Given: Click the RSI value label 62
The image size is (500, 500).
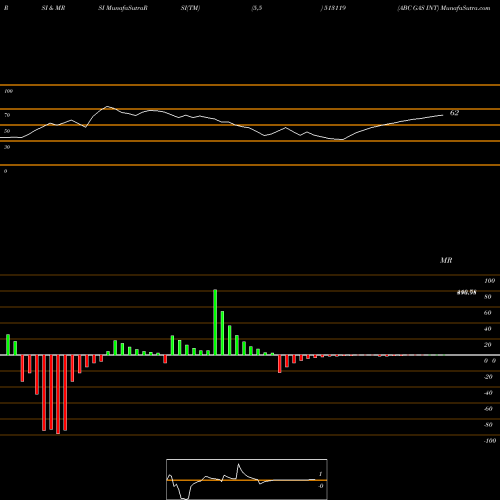Looking at the screenshot, I should 454,113.
